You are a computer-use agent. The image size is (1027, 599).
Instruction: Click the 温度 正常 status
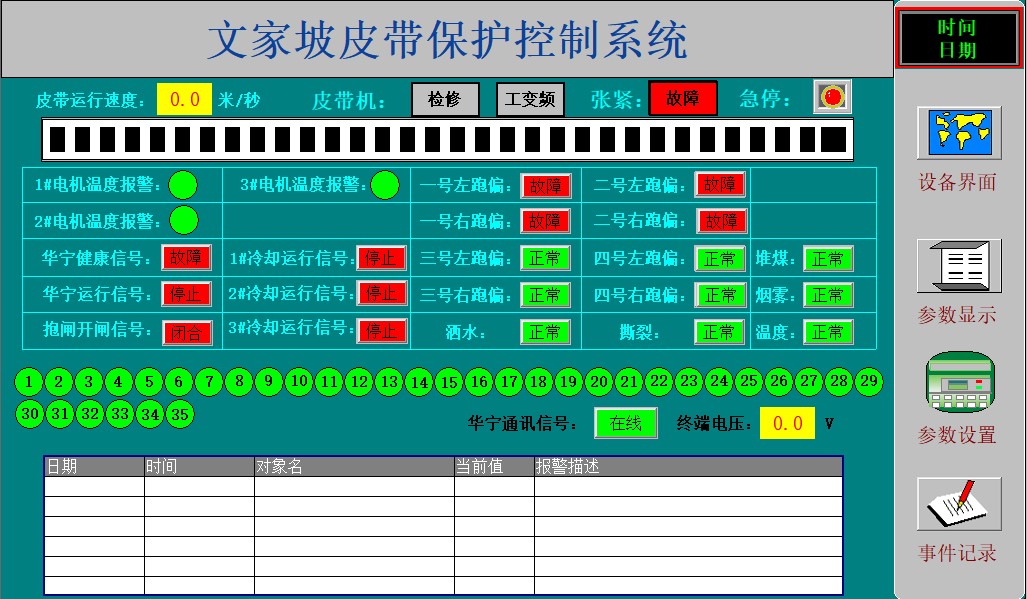(x=829, y=332)
